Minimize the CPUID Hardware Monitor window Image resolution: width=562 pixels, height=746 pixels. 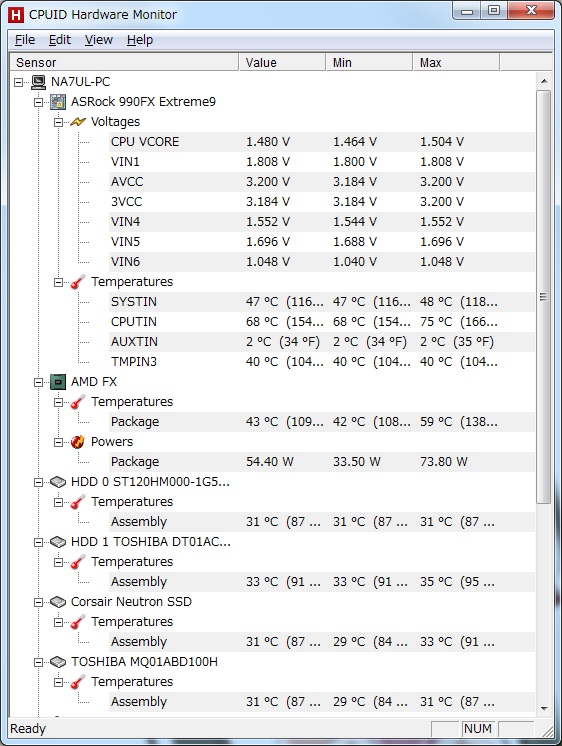pyautogui.click(x=467, y=11)
